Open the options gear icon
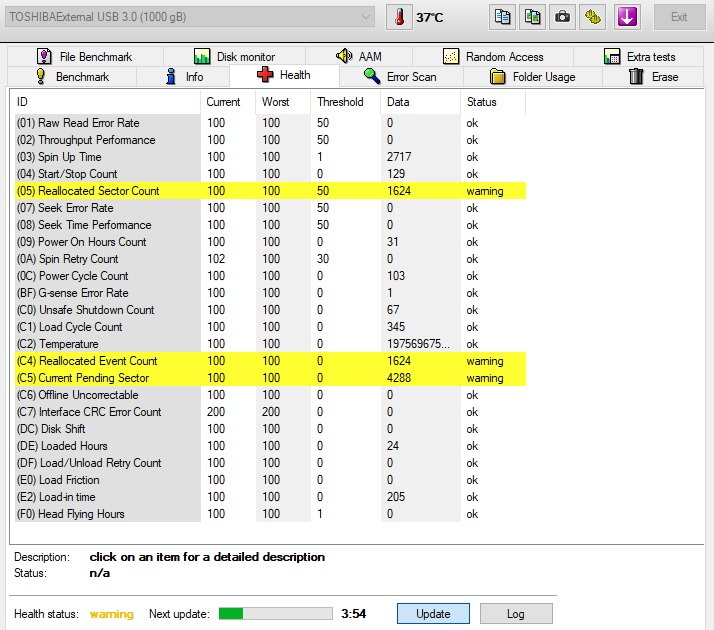Image resolution: width=714 pixels, height=630 pixels. 592,17
